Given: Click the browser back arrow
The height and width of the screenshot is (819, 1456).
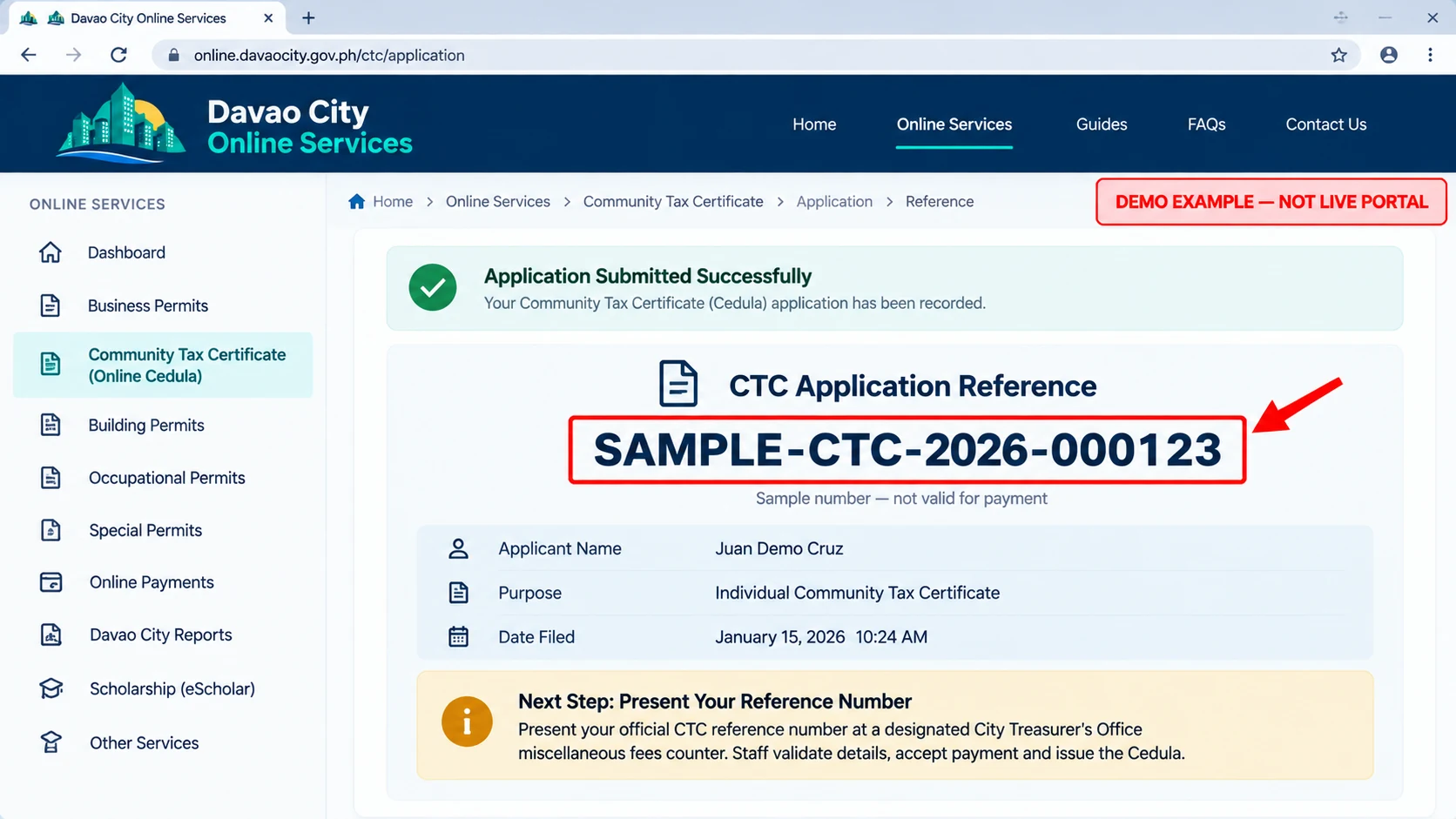Looking at the screenshot, I should pos(29,55).
